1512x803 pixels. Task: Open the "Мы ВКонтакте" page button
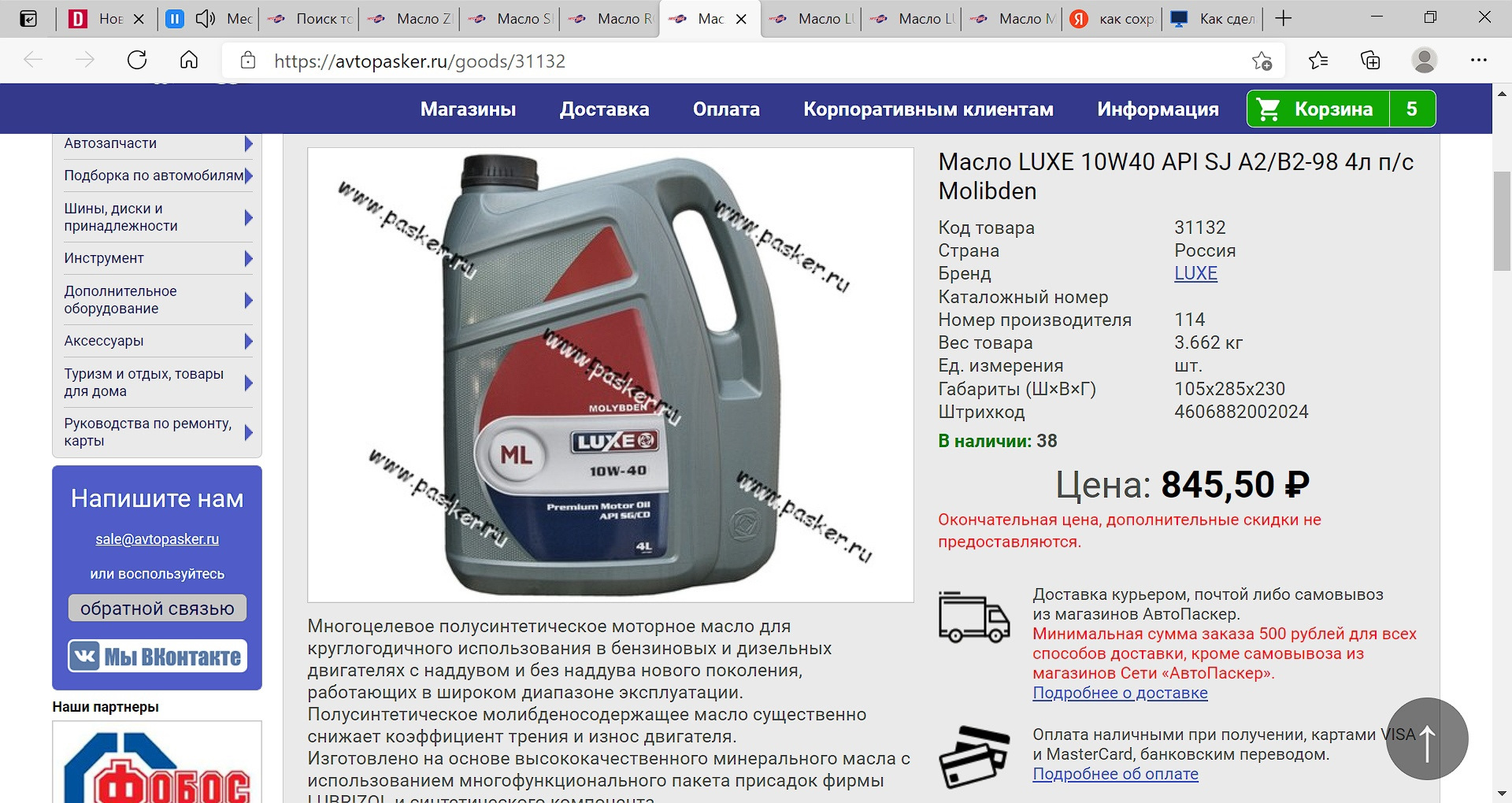(157, 656)
